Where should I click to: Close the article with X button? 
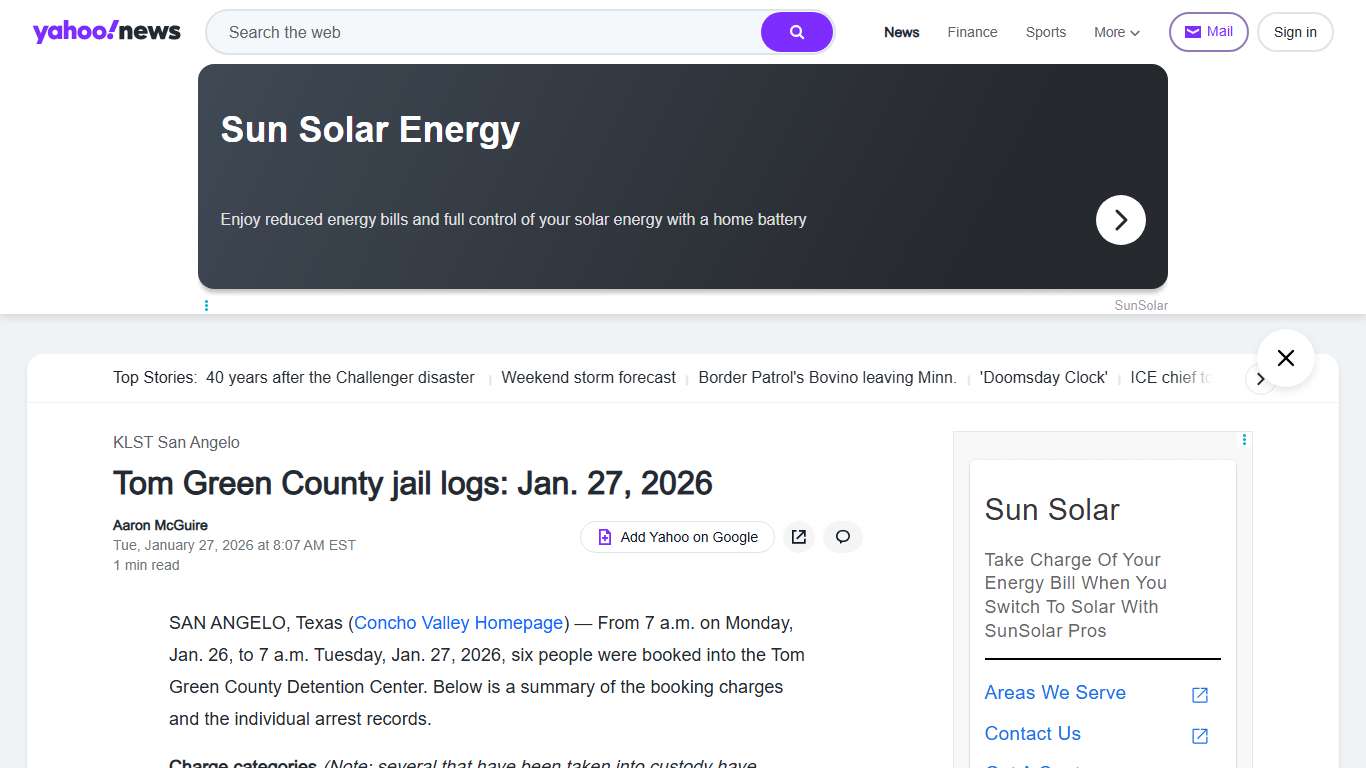pos(1285,358)
